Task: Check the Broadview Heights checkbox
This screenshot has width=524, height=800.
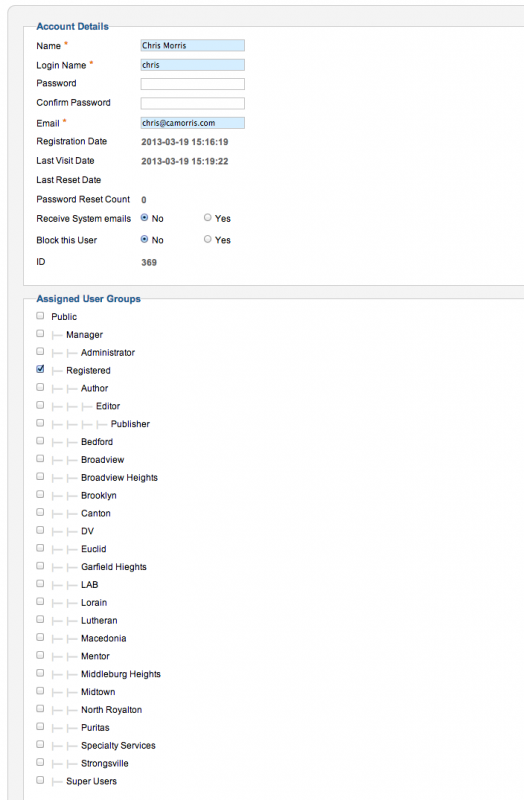Action: (40, 477)
